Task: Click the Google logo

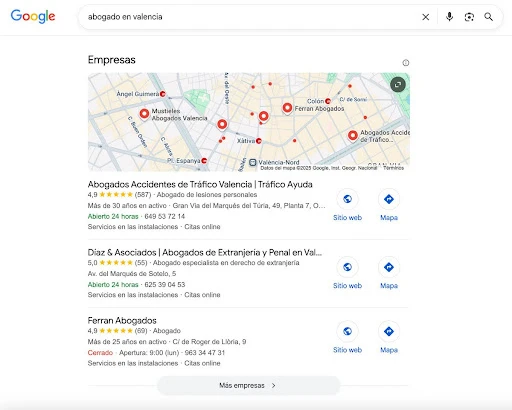Action: [x=33, y=16]
